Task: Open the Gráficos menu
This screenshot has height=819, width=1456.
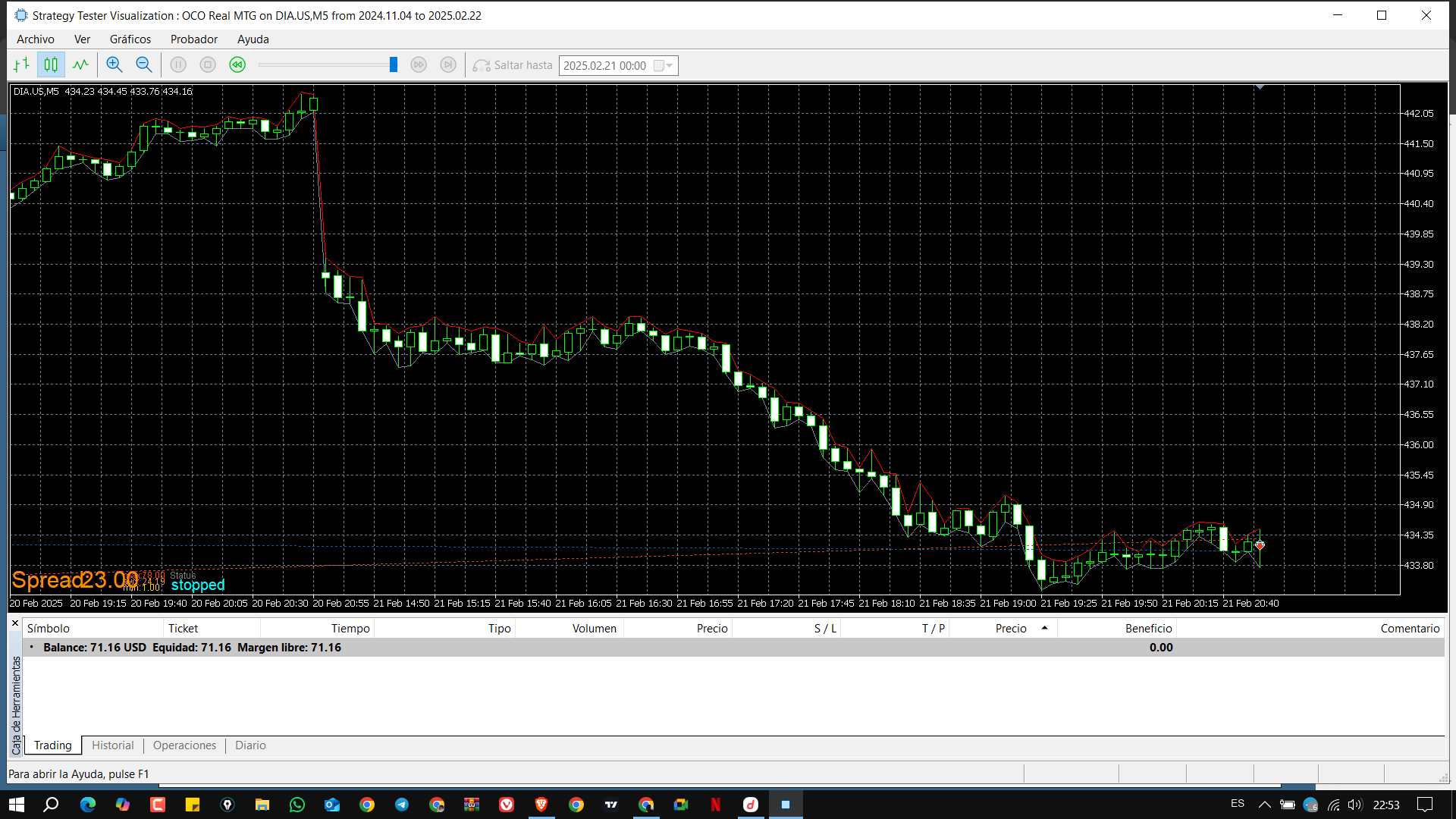Action: point(130,39)
